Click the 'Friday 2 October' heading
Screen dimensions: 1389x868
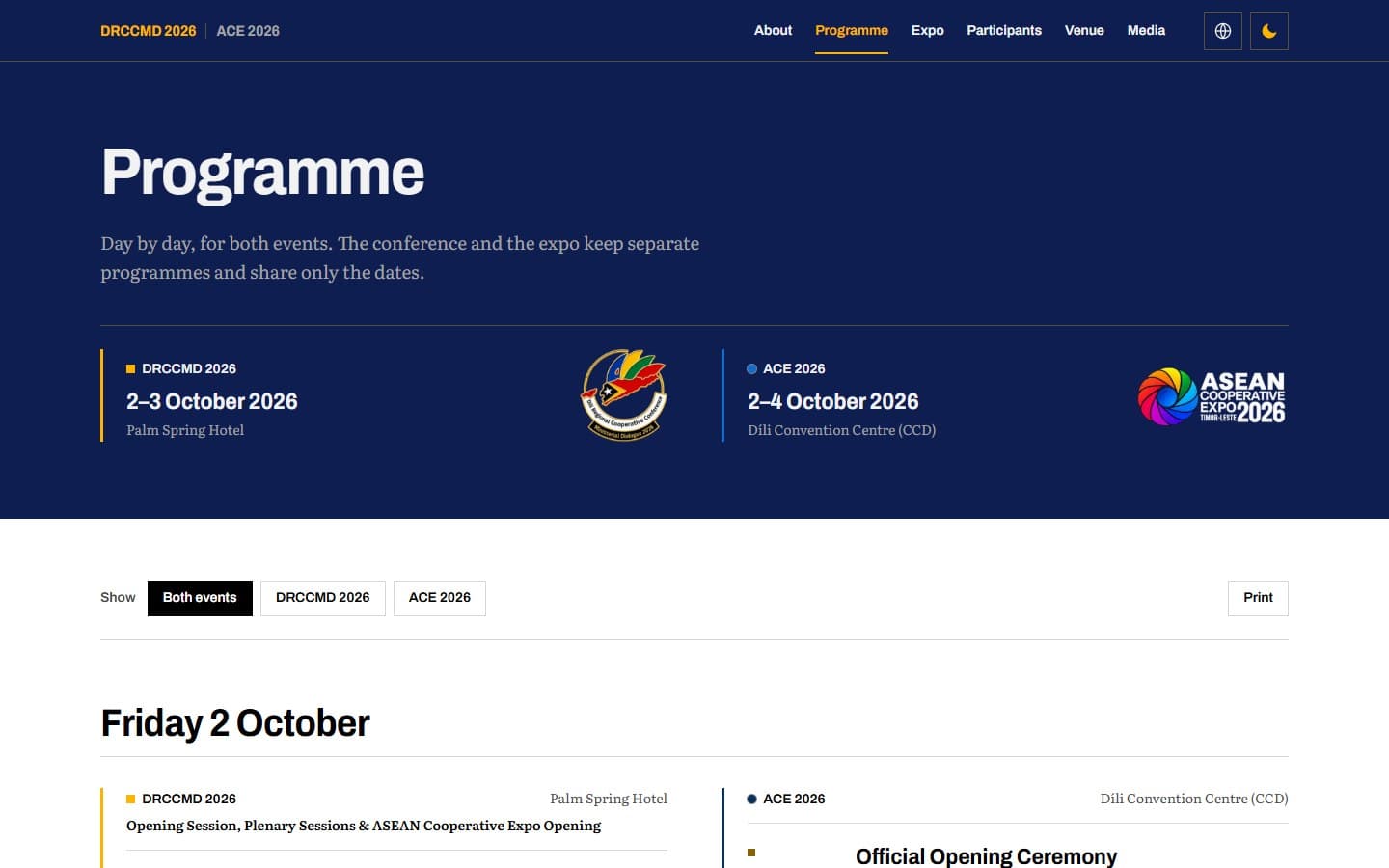[x=235, y=723]
